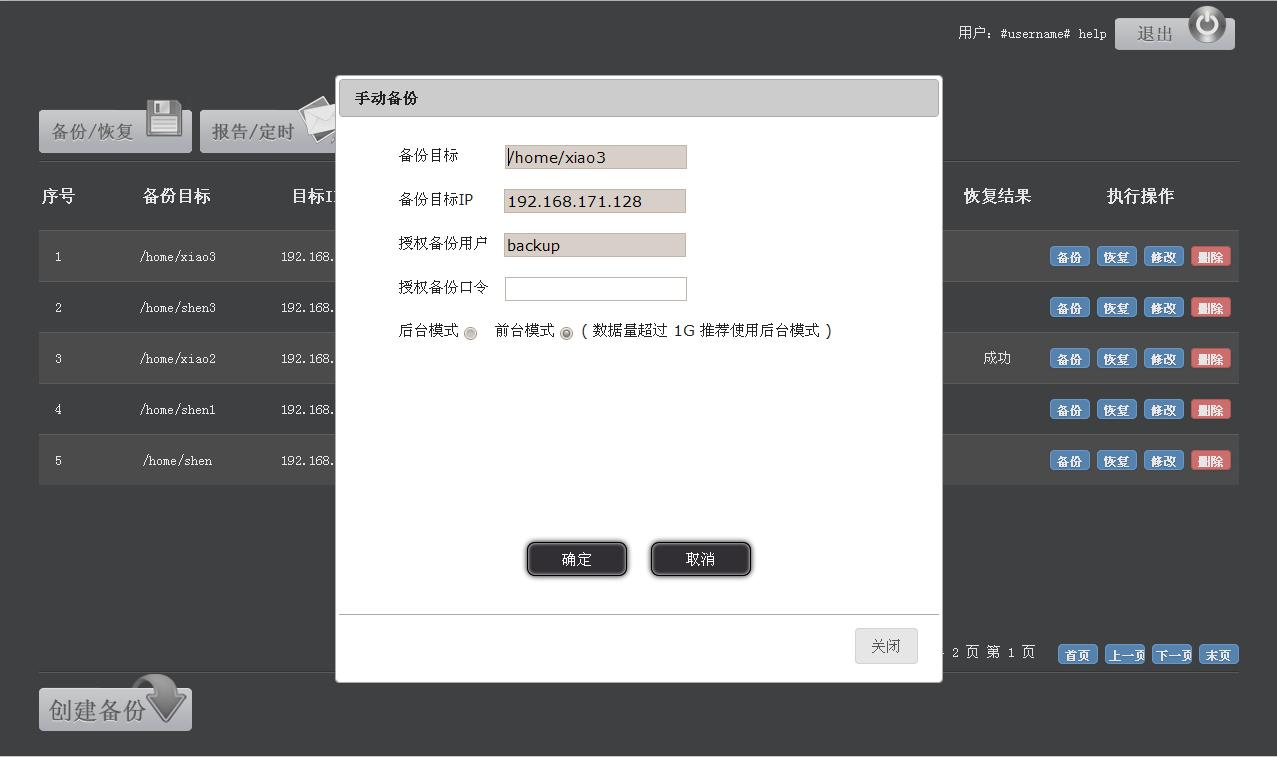
Task: Focus the 备份目标IP input field
Action: coord(595,201)
